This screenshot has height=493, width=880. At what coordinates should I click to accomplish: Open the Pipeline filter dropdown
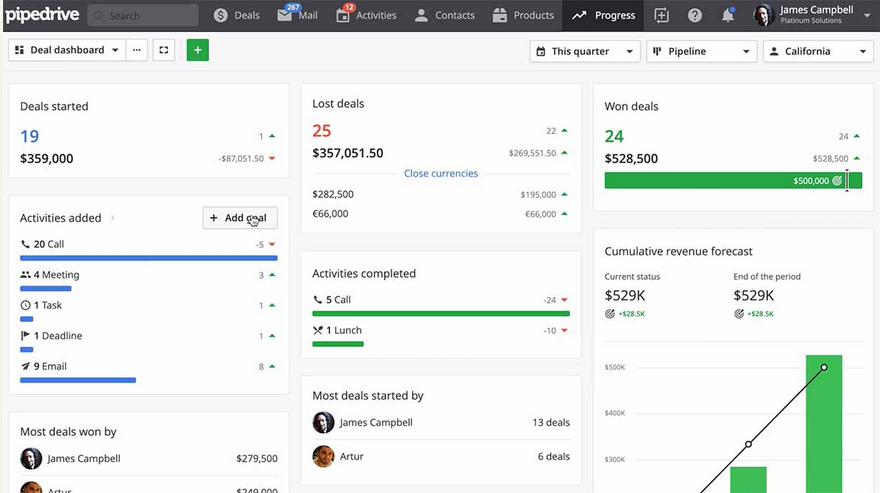point(701,51)
